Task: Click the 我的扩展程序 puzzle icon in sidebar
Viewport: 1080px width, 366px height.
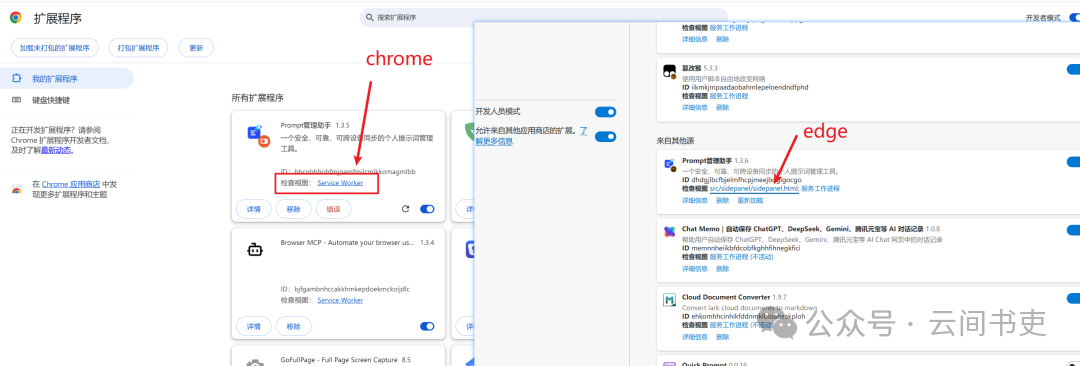Action: pos(17,79)
